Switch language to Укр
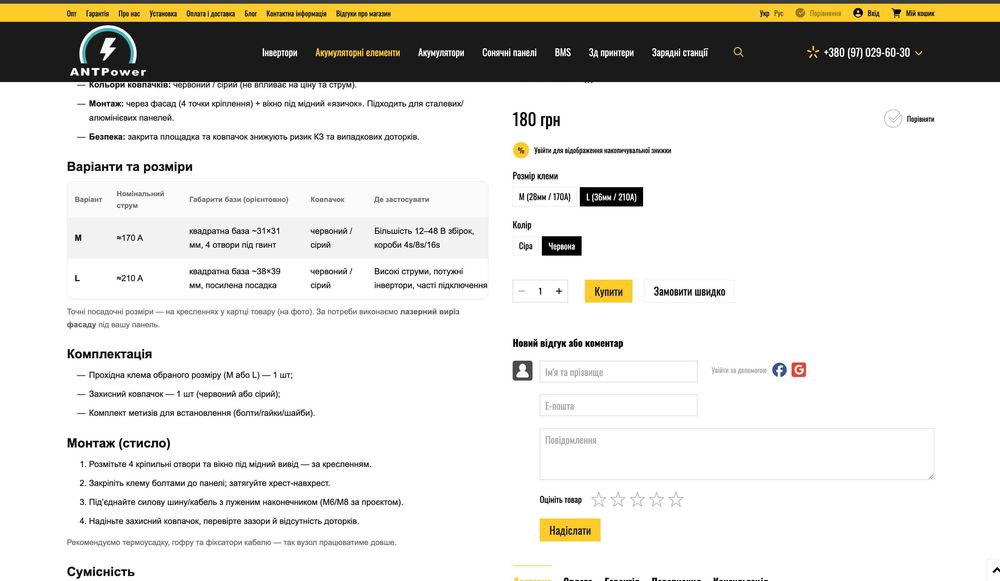 click(764, 13)
